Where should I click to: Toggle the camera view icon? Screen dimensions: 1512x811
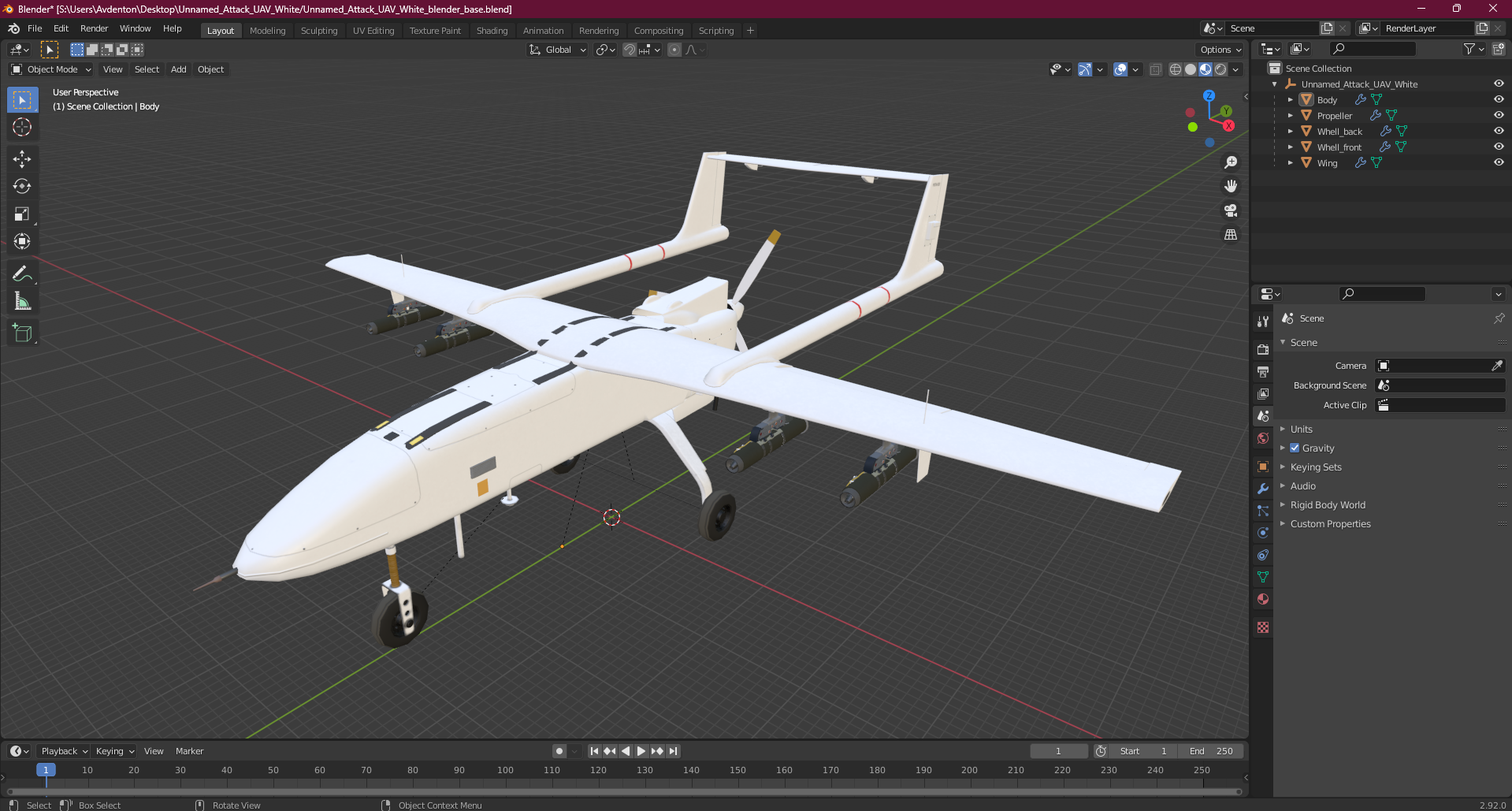tap(1231, 210)
